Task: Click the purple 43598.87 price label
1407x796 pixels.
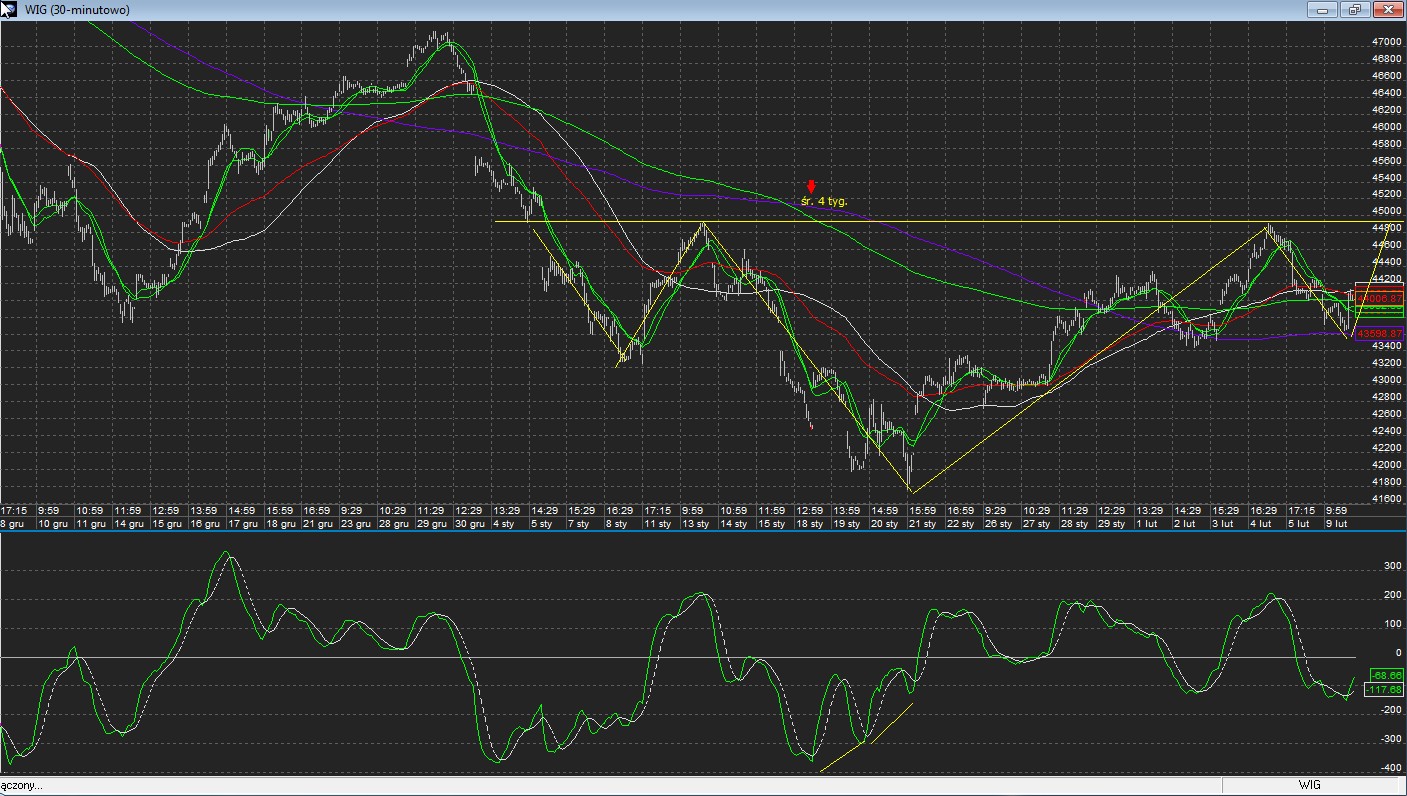Action: click(1379, 334)
